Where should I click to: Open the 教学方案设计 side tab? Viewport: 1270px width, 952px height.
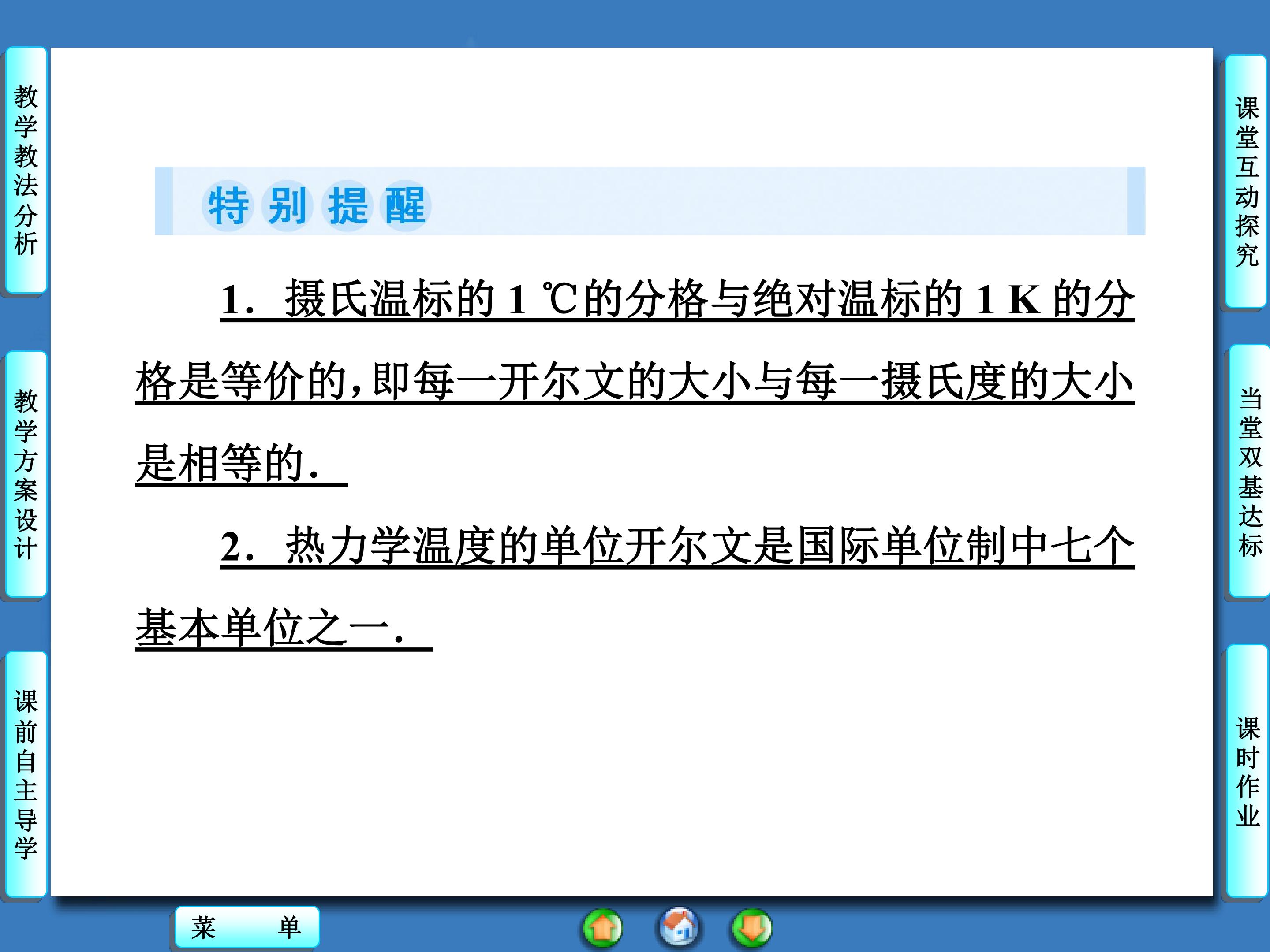click(x=26, y=474)
